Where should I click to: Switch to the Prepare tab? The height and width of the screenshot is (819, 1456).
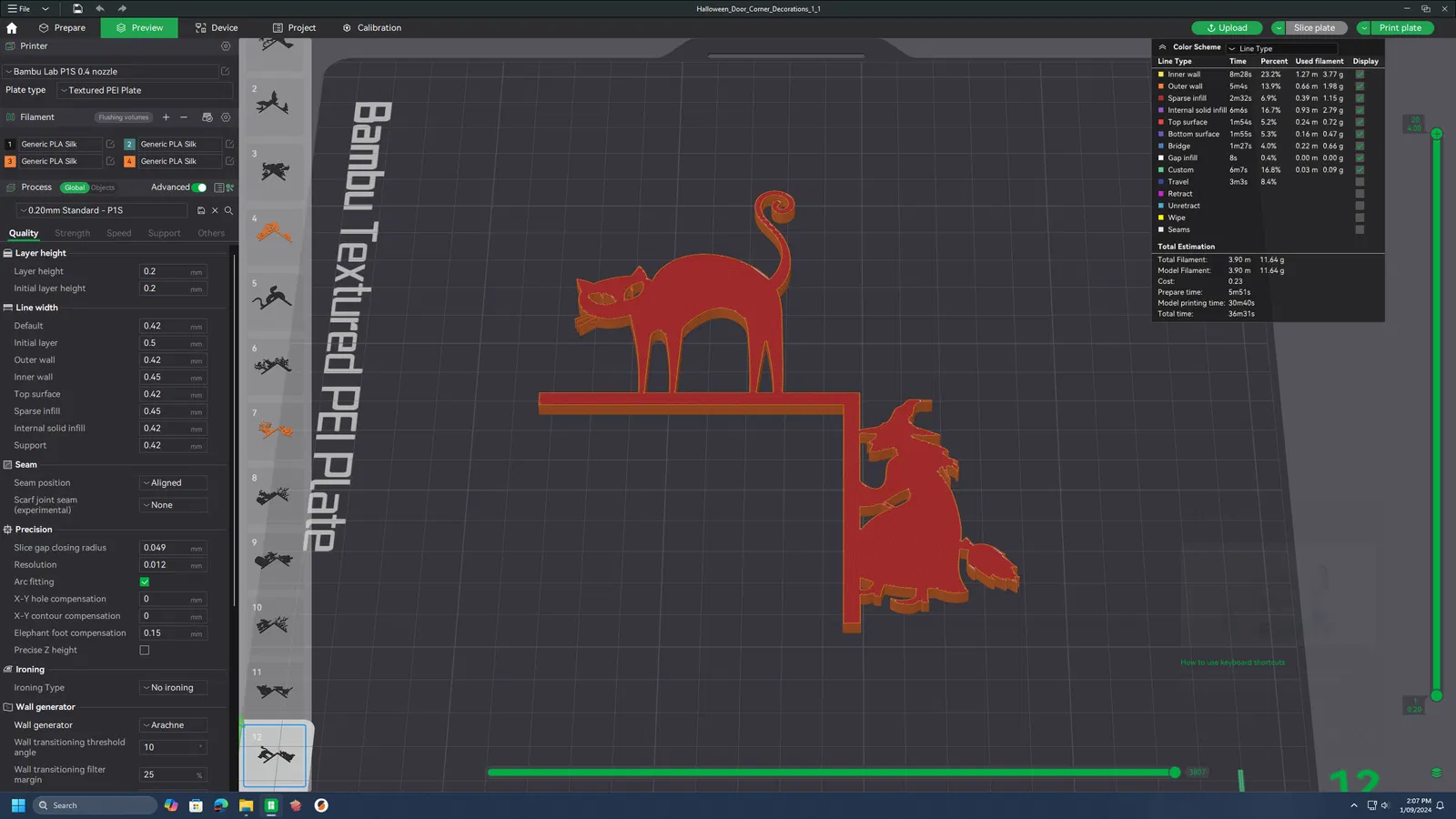62,28
